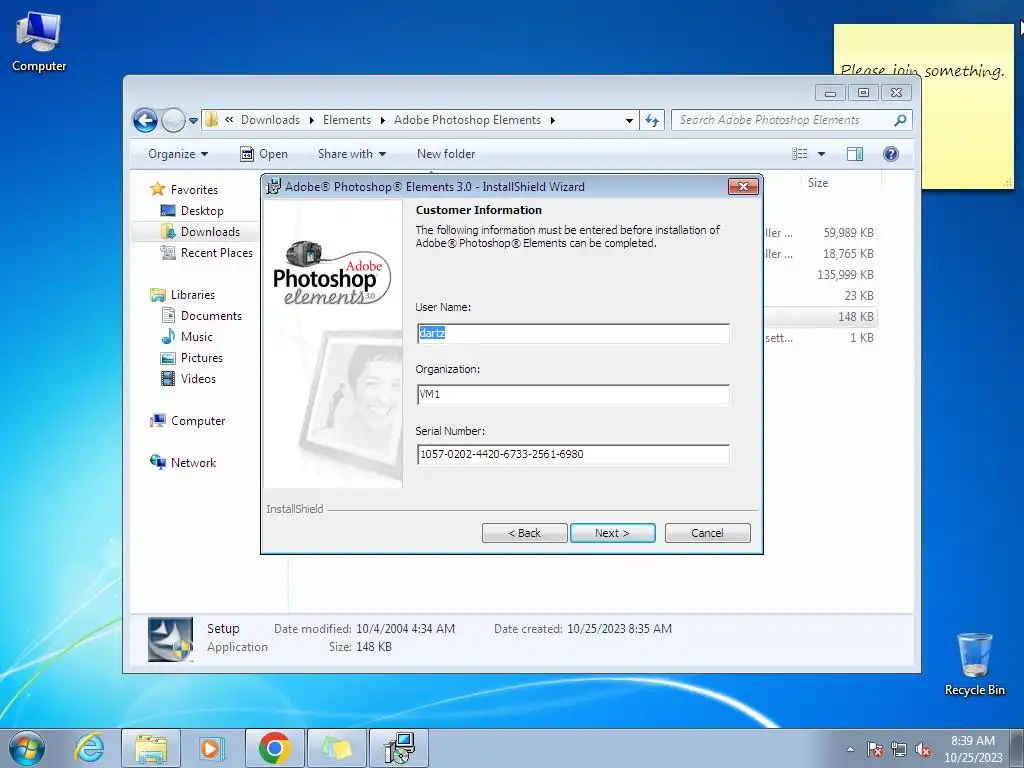Image resolution: width=1024 pixels, height=768 pixels.
Task: Launch Google Chrome from the taskbar
Action: click(274, 748)
